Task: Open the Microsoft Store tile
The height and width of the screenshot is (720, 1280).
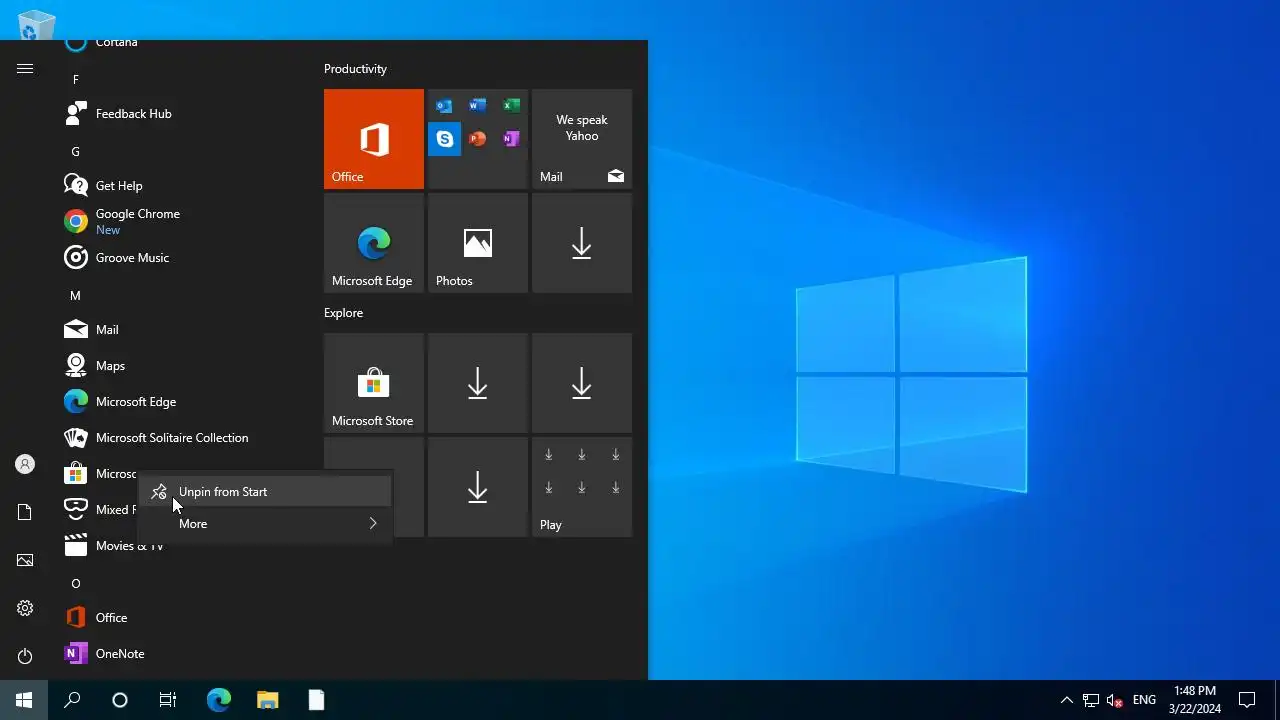Action: pyautogui.click(x=374, y=383)
